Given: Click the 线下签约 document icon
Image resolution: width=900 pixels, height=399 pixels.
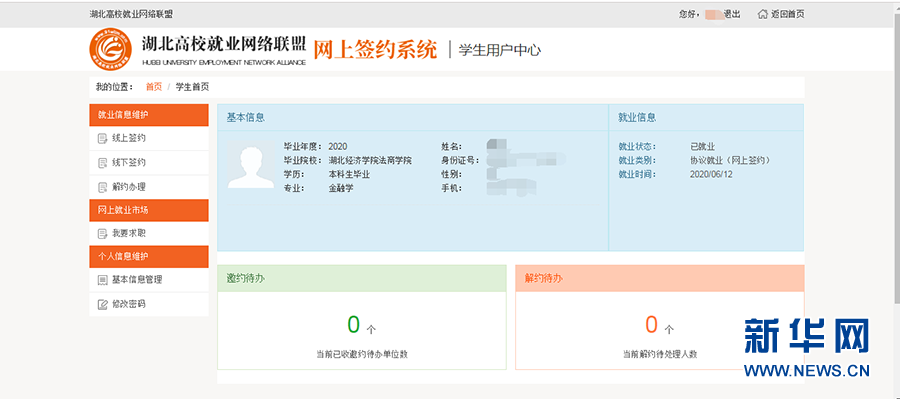Looking at the screenshot, I should click(103, 162).
